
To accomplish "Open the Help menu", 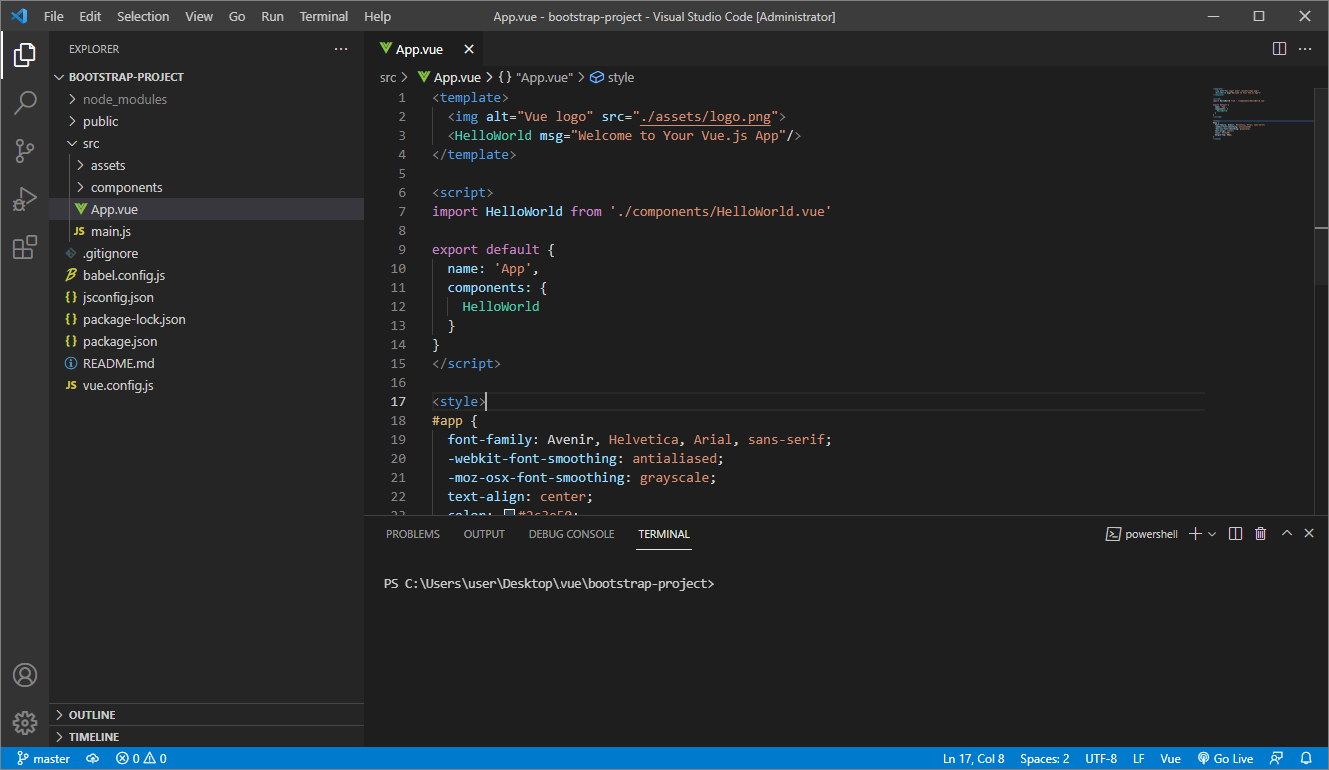I will [378, 17].
